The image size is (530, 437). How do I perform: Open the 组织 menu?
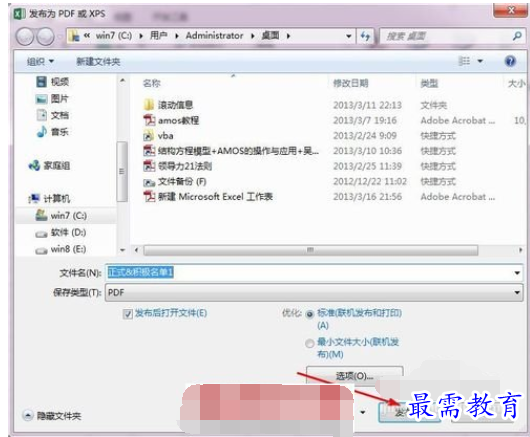tap(40, 62)
